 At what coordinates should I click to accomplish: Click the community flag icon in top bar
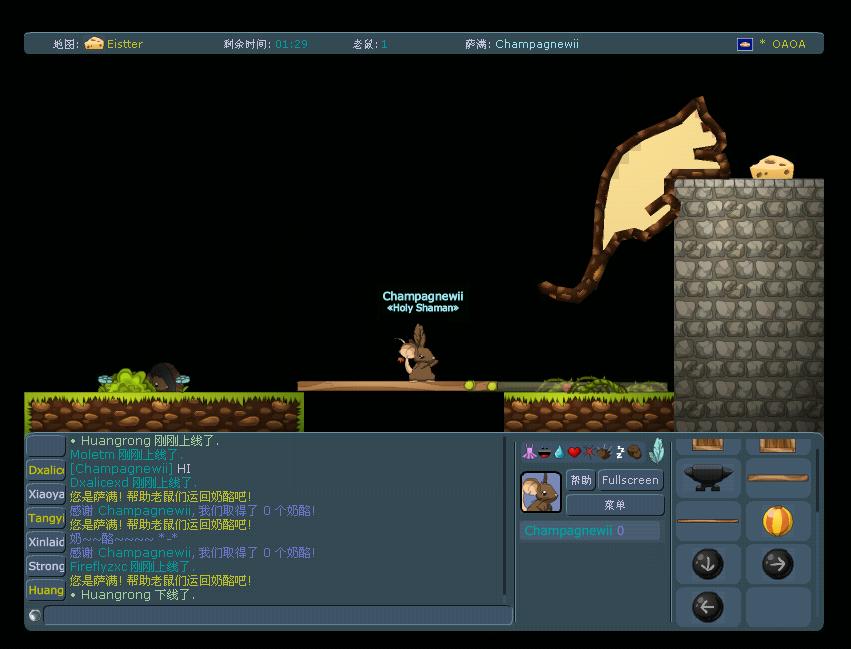[745, 44]
